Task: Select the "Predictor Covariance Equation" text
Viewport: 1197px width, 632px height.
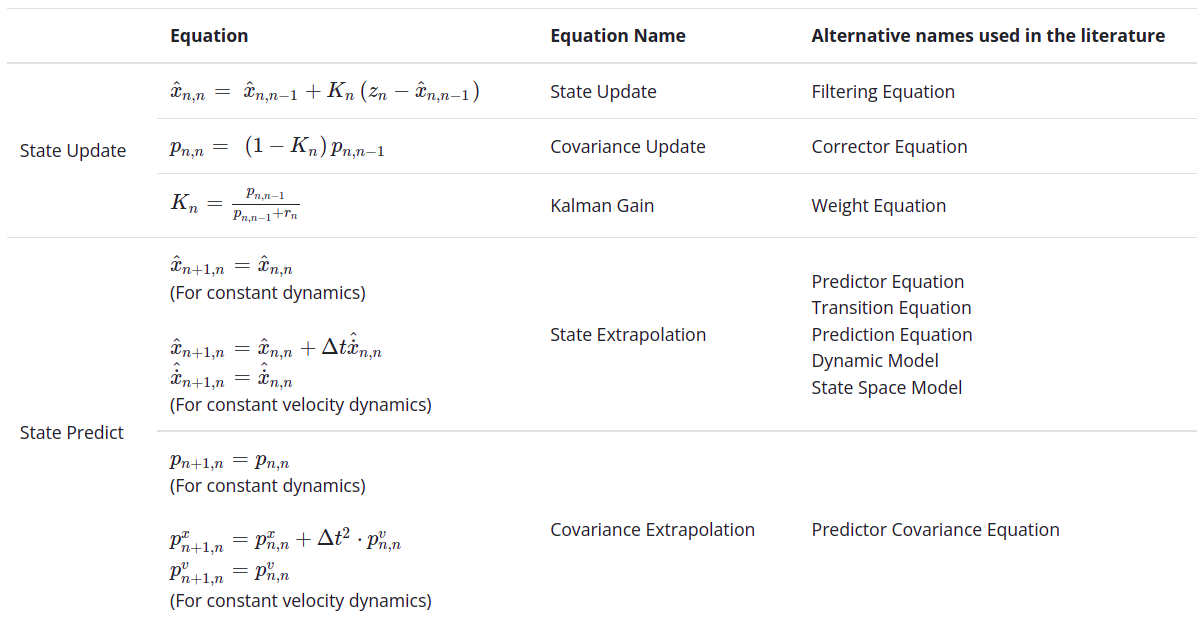Action: (935, 530)
